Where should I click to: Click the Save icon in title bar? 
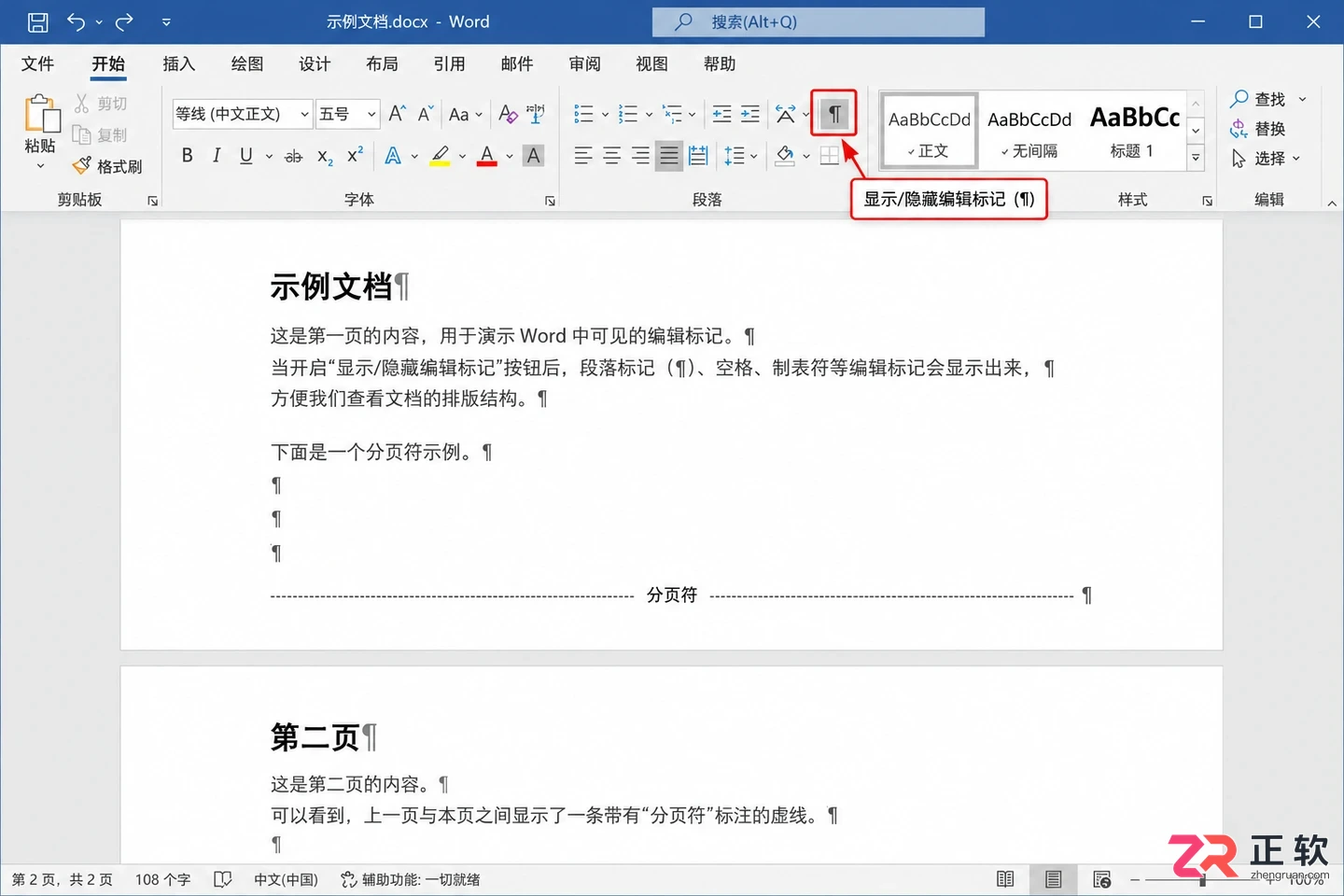click(x=37, y=21)
